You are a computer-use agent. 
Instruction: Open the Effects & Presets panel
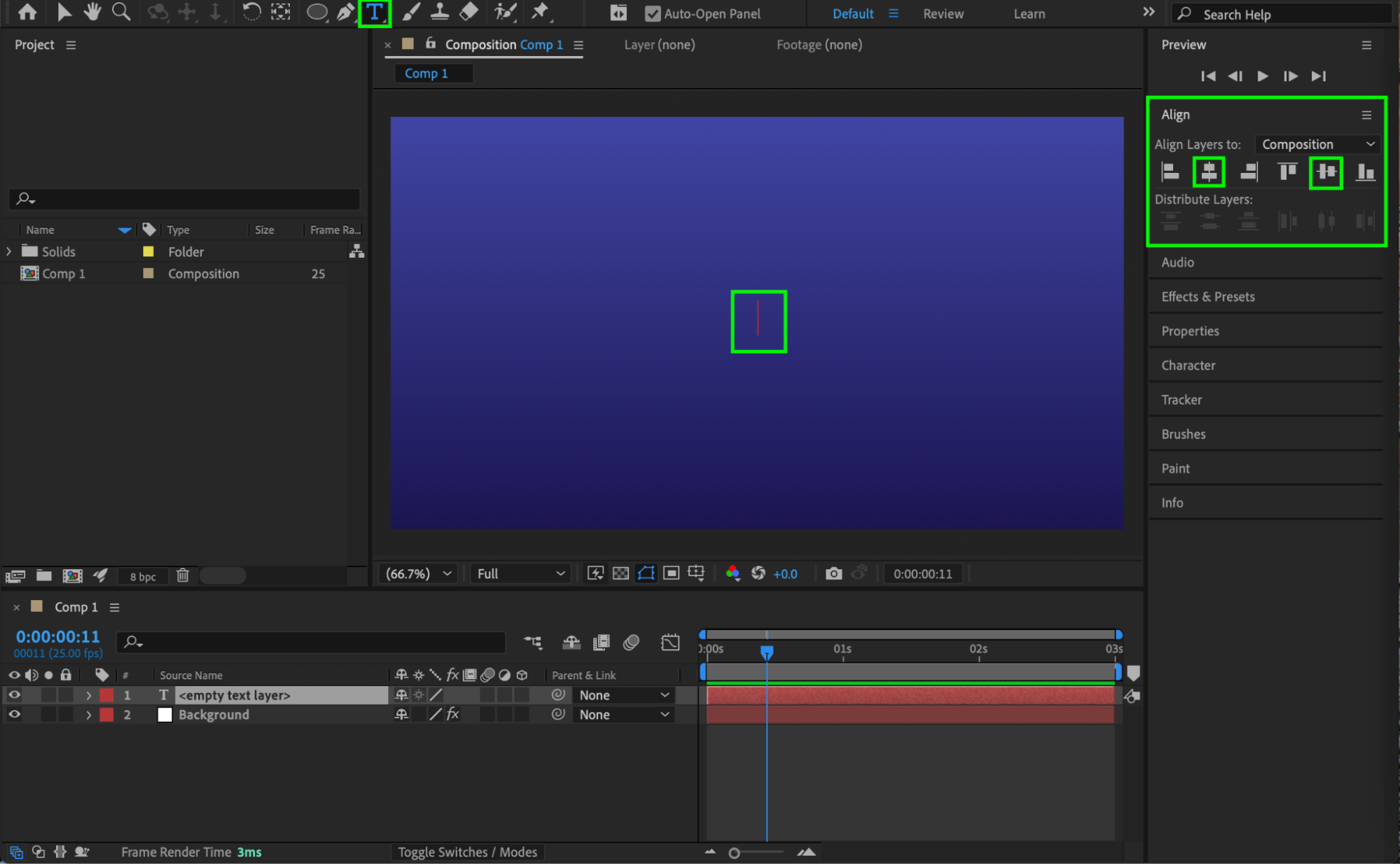(x=1207, y=297)
